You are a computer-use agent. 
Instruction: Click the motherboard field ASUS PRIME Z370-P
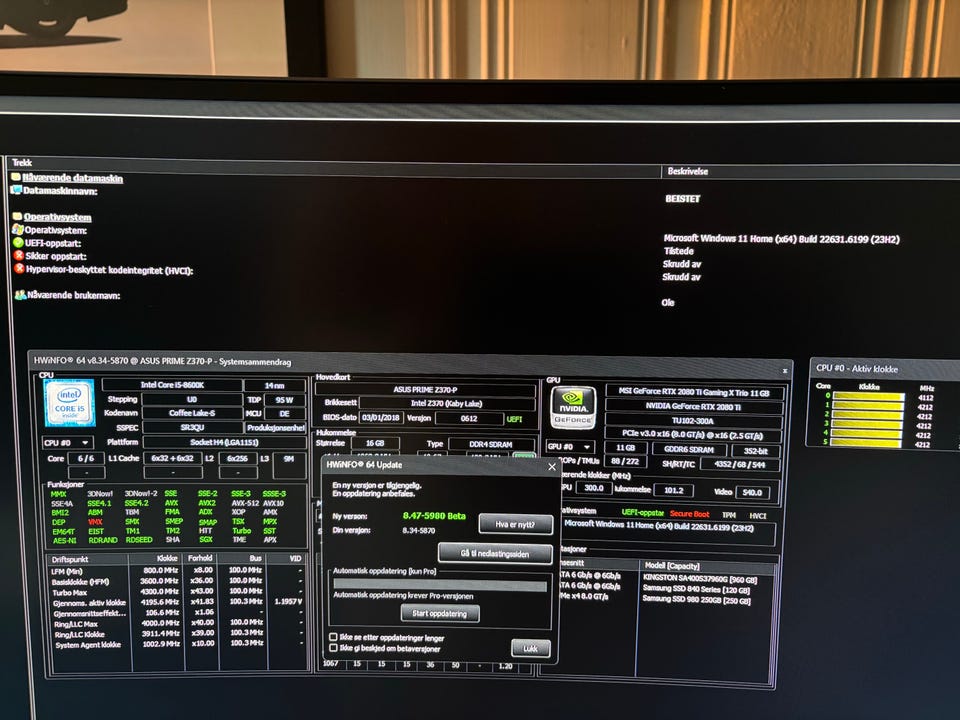click(425, 389)
